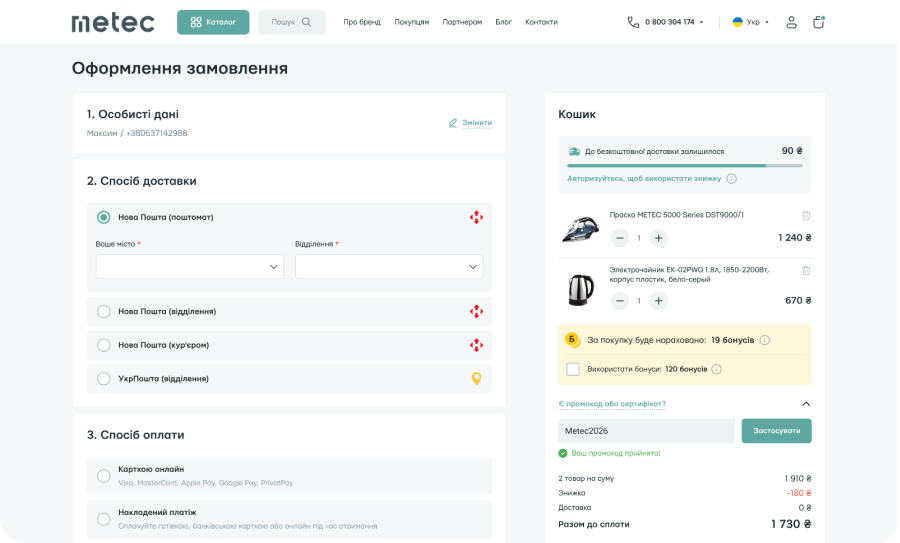Image resolution: width=900 pixels, height=543 pixels.
Task: Click the free delivery progress bar
Action: pyautogui.click(x=685, y=165)
